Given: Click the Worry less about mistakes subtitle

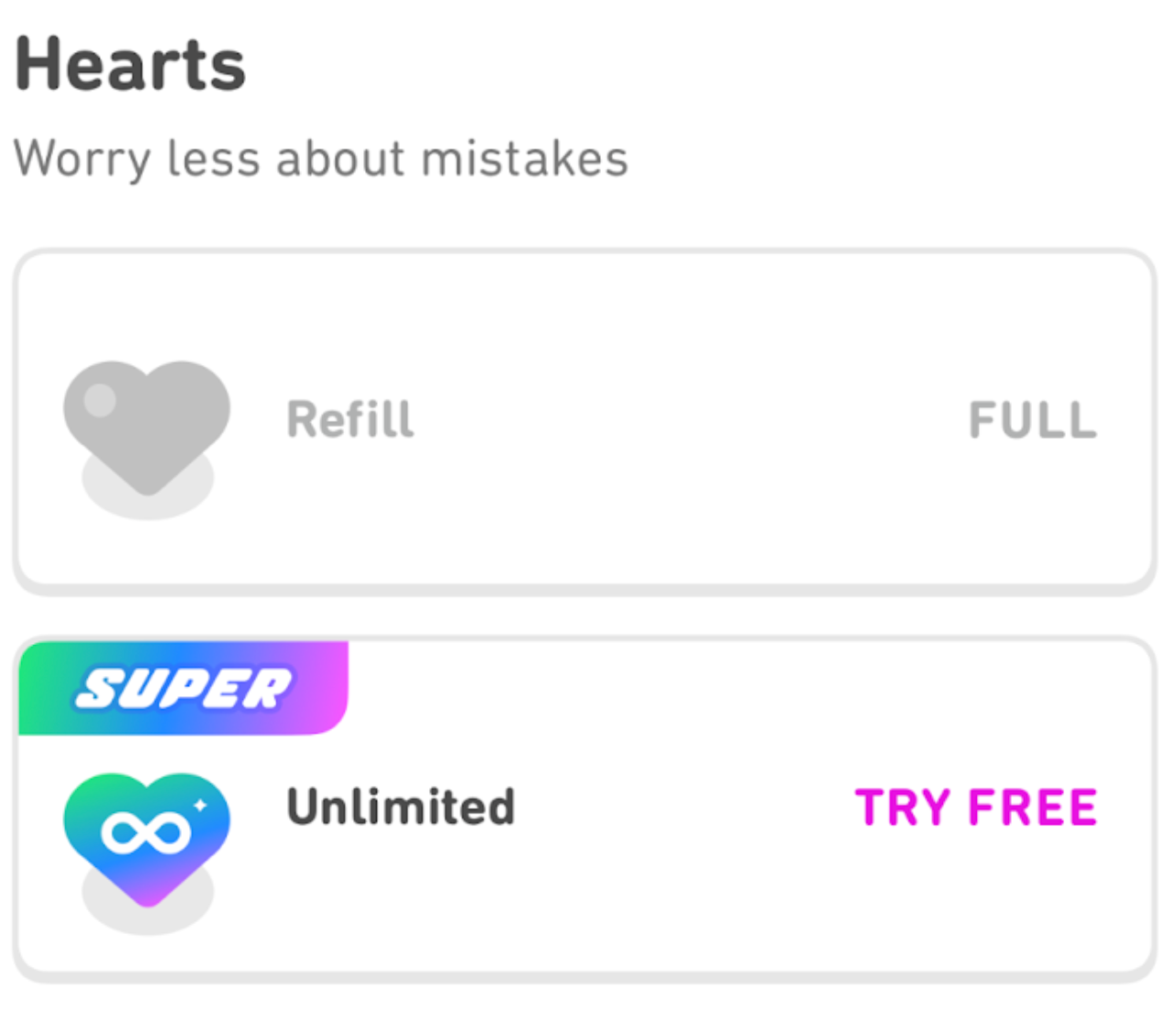Looking at the screenshot, I should click(x=320, y=158).
